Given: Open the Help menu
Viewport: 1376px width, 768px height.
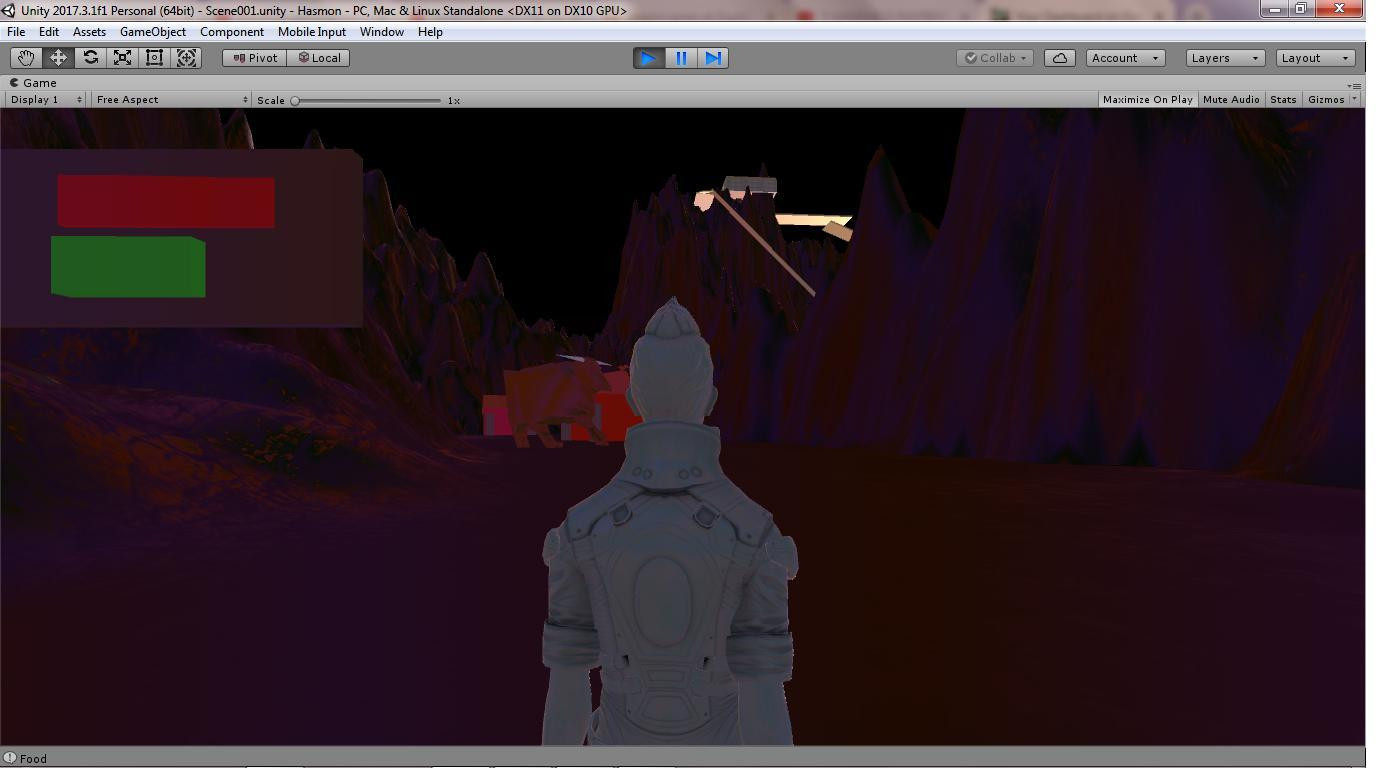Looking at the screenshot, I should (x=430, y=32).
